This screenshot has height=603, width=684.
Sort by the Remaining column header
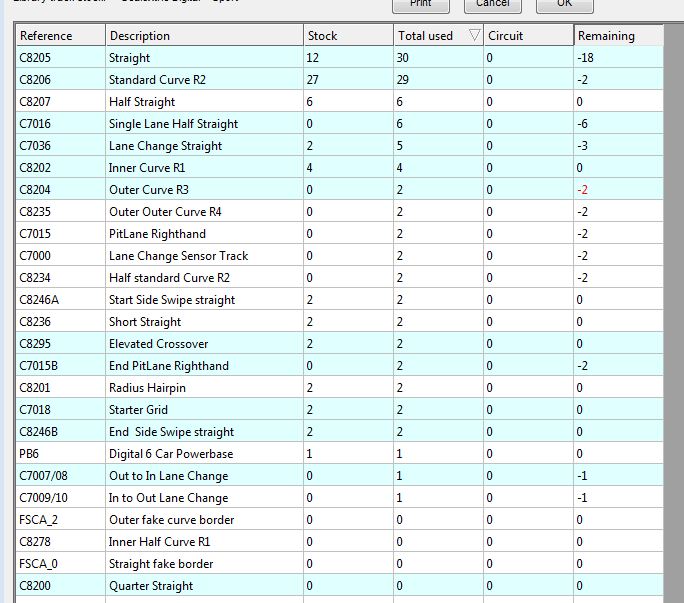tap(618, 36)
